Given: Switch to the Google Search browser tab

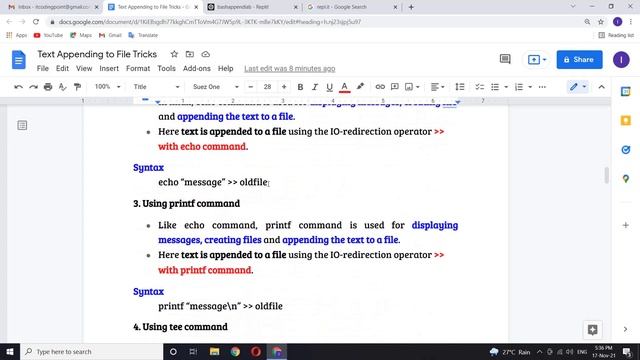Looking at the screenshot, I should tap(353, 7).
